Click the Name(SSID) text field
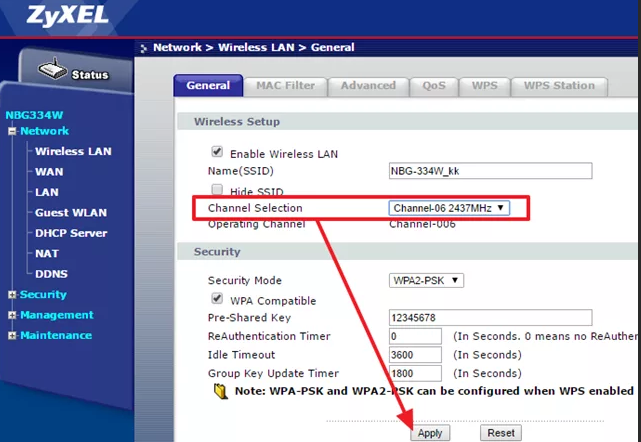This screenshot has width=641, height=442. [490, 171]
